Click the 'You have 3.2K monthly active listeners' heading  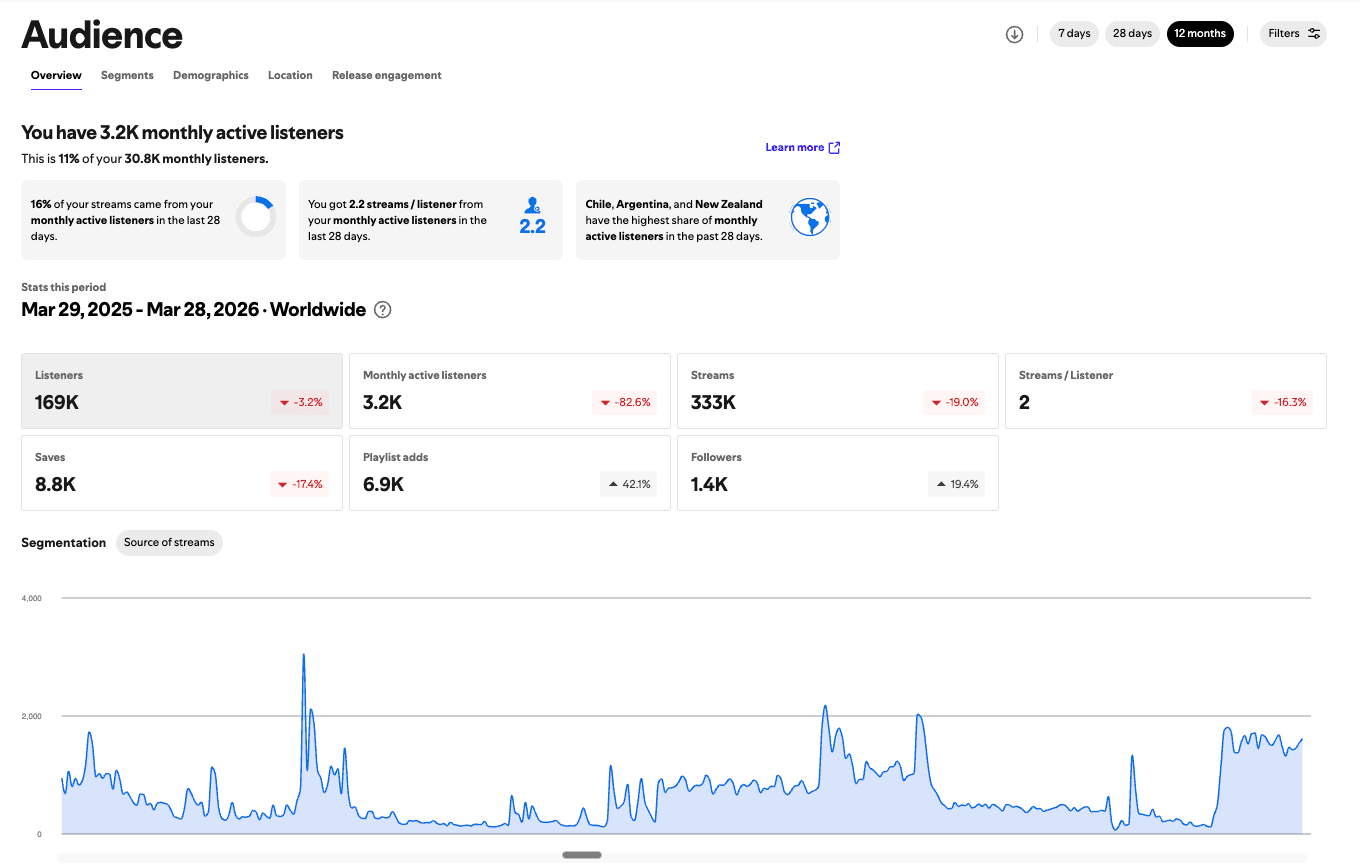183,133
